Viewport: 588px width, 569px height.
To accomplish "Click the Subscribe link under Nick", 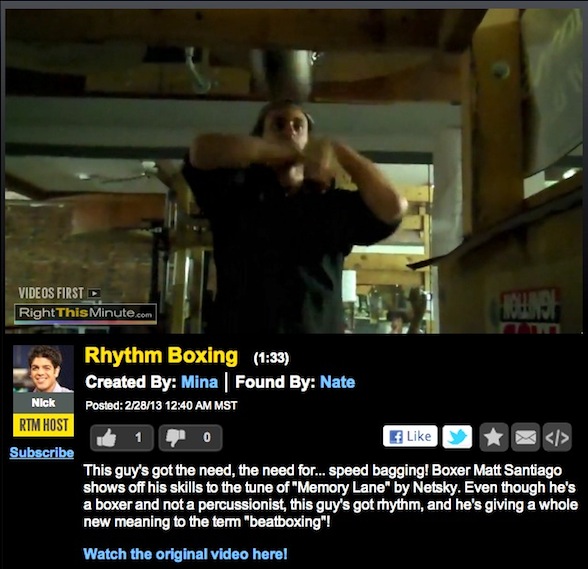I will click(x=42, y=452).
